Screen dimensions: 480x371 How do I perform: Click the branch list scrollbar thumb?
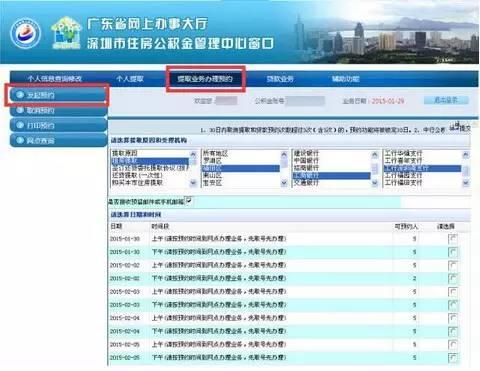click(466, 170)
